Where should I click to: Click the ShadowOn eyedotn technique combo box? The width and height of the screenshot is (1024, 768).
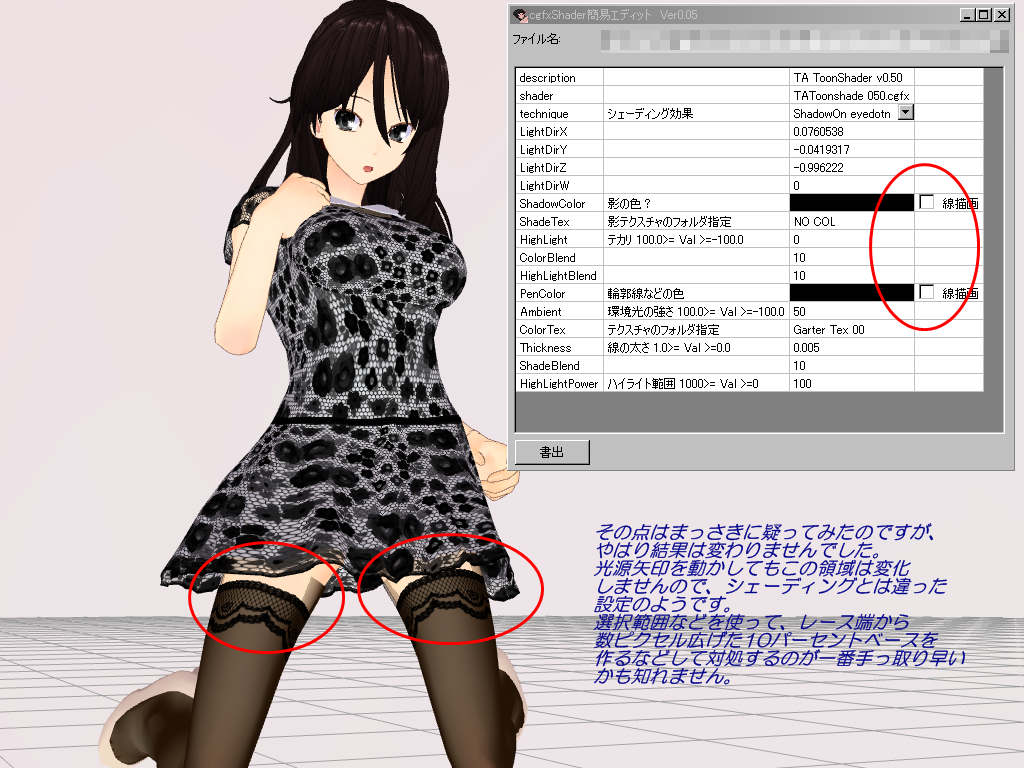[843, 113]
